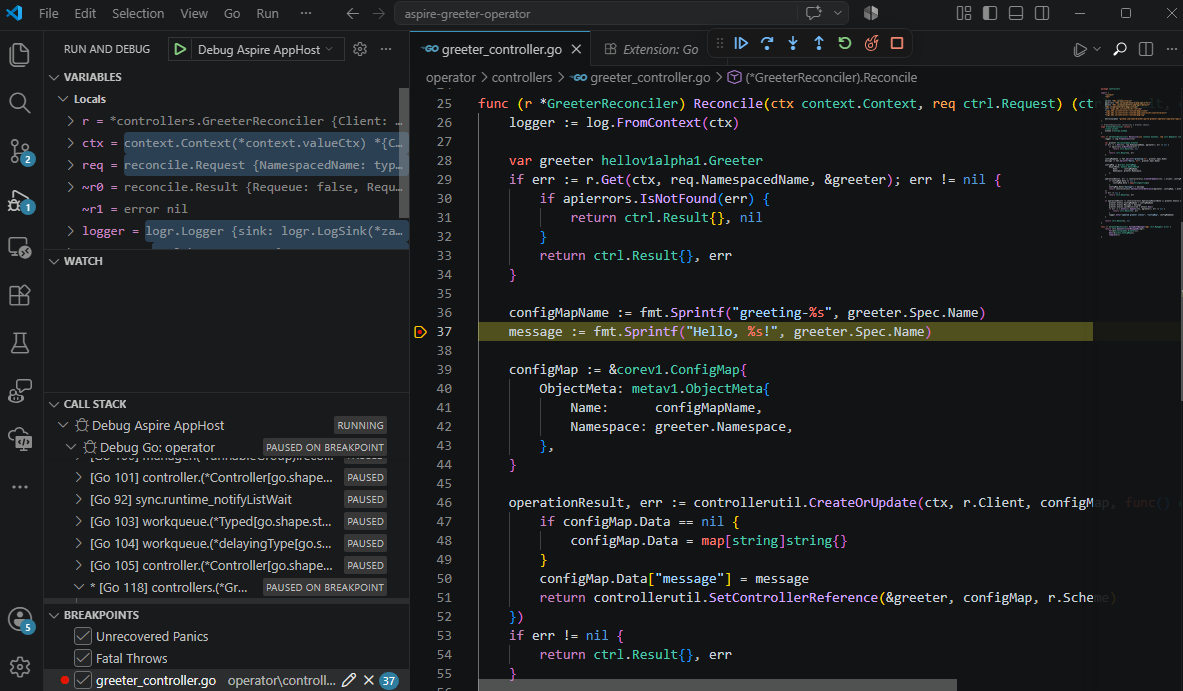Click the editor horizontal scrollbar
The height and width of the screenshot is (691, 1183).
click(x=717, y=685)
